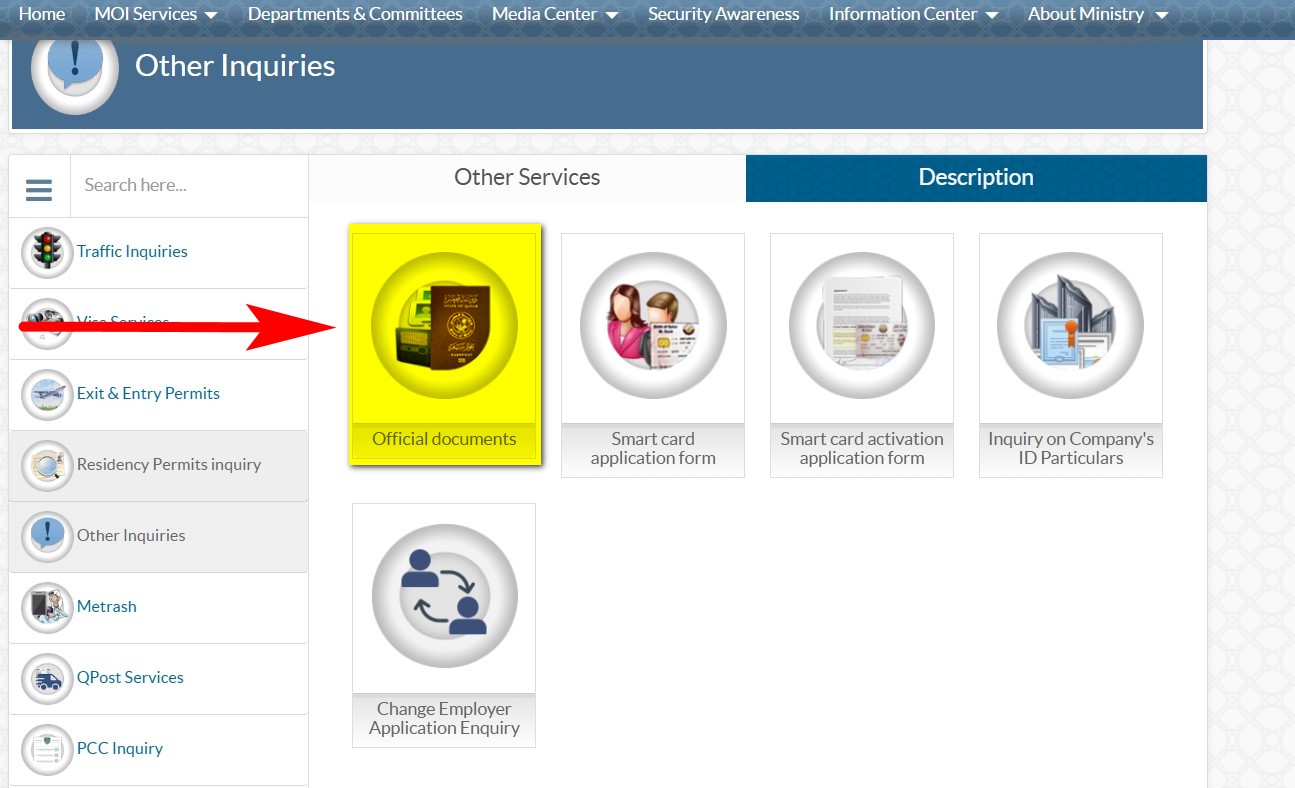Viewport: 1295px width, 788px height.
Task: Toggle the sidebar hamburger menu
Action: pos(39,188)
